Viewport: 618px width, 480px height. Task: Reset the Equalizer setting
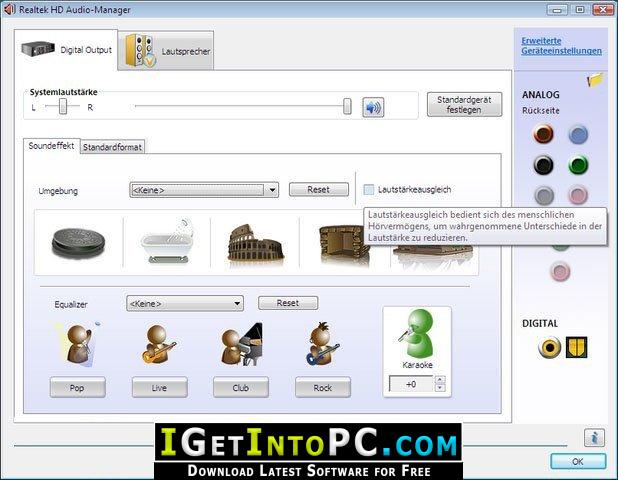(x=288, y=303)
